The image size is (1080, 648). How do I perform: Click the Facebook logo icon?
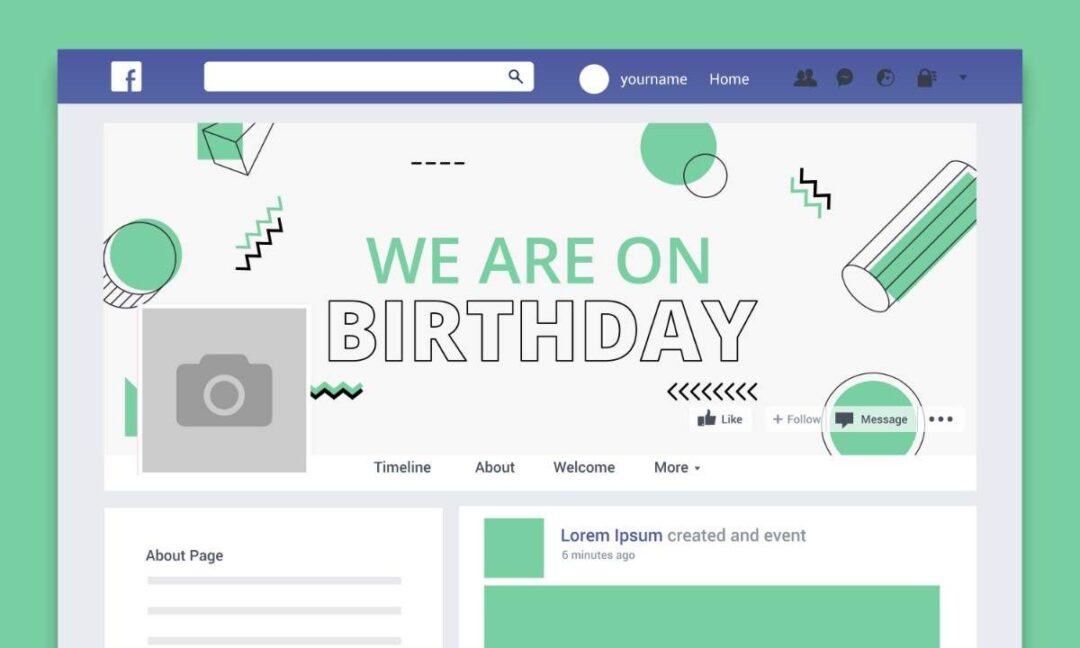(x=126, y=76)
